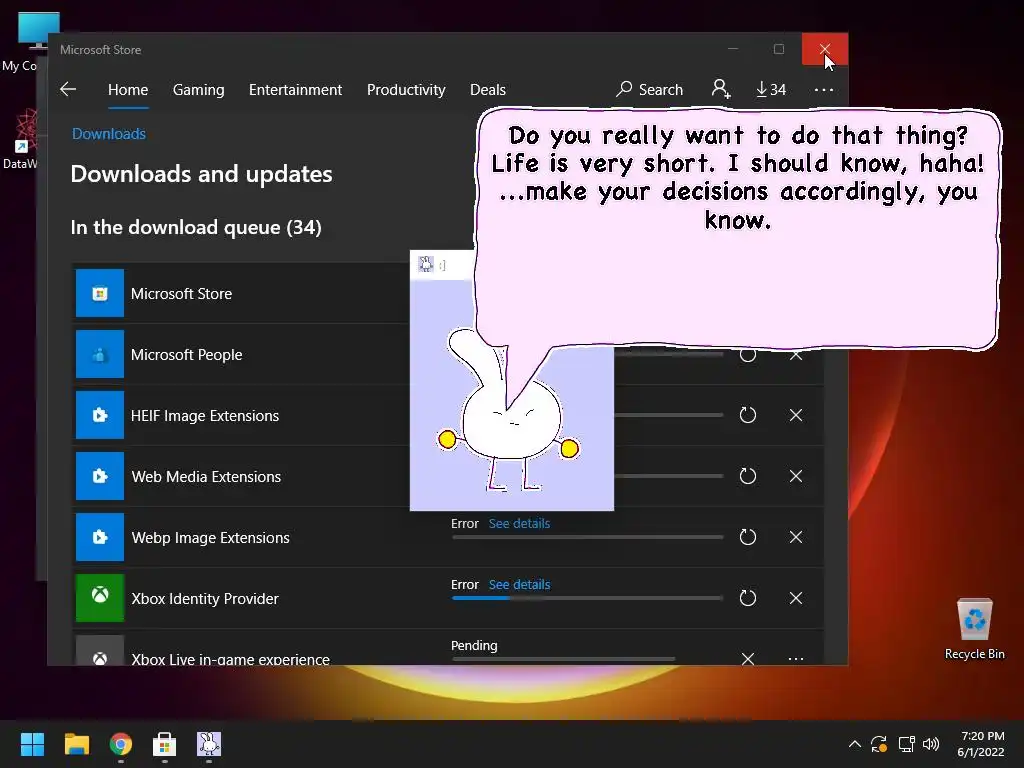Click Microsoft Store row text
Viewport: 1024px width, 768px height.
(x=182, y=294)
